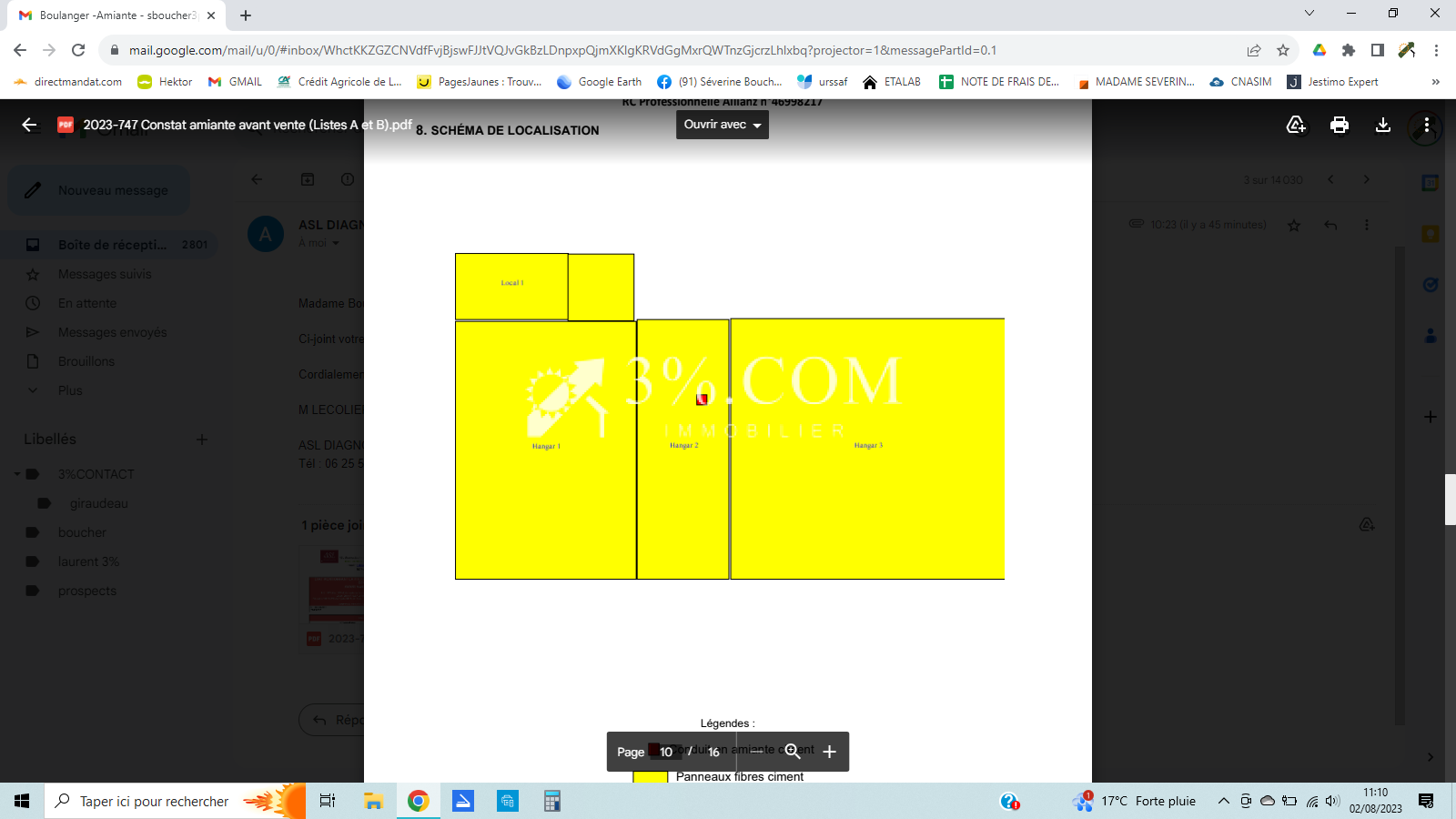
Task: Open the 'Ouvrir avec' dropdown
Action: [x=722, y=125]
